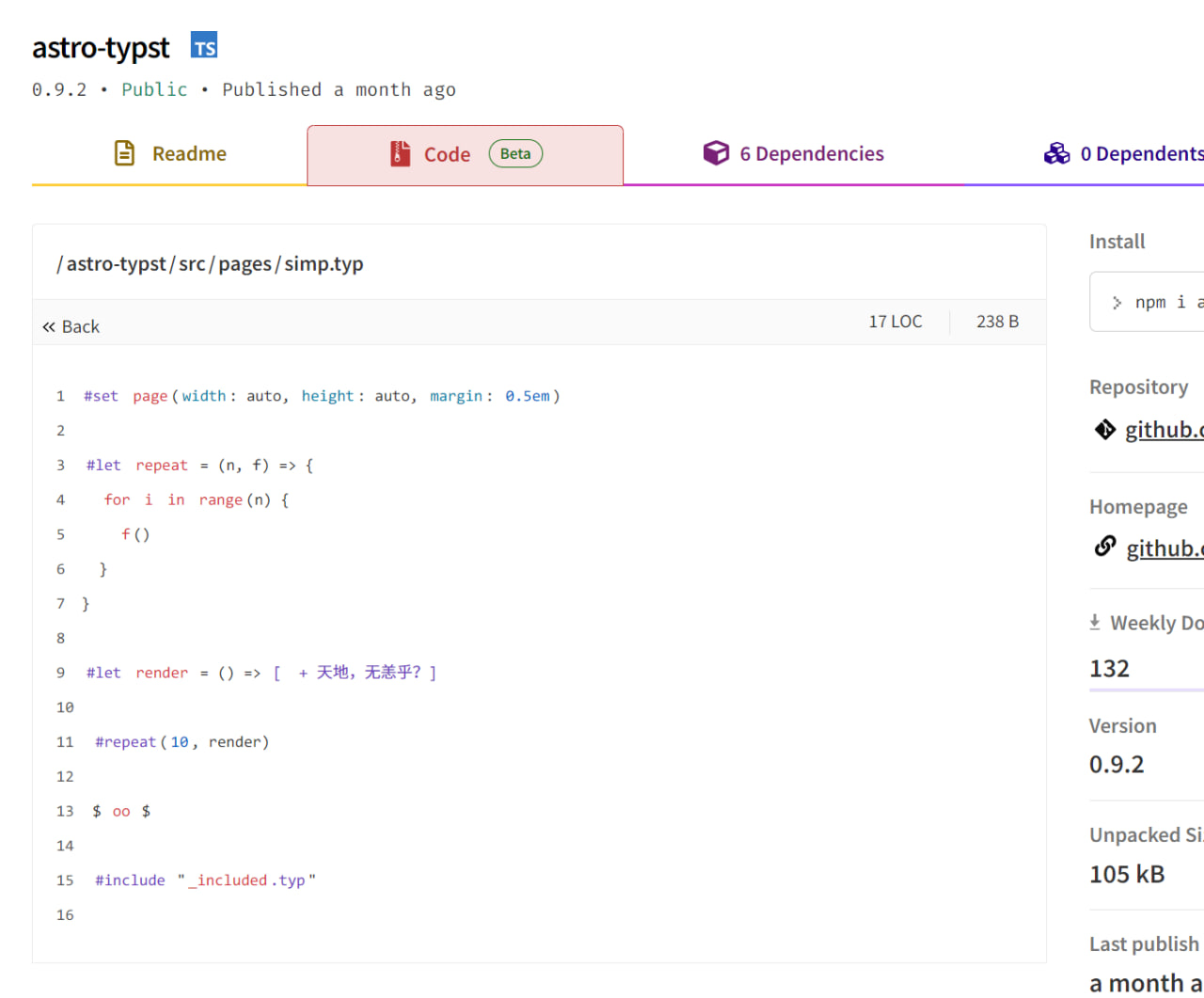
Task: Click code line 1 with #set page
Action: coord(322,396)
